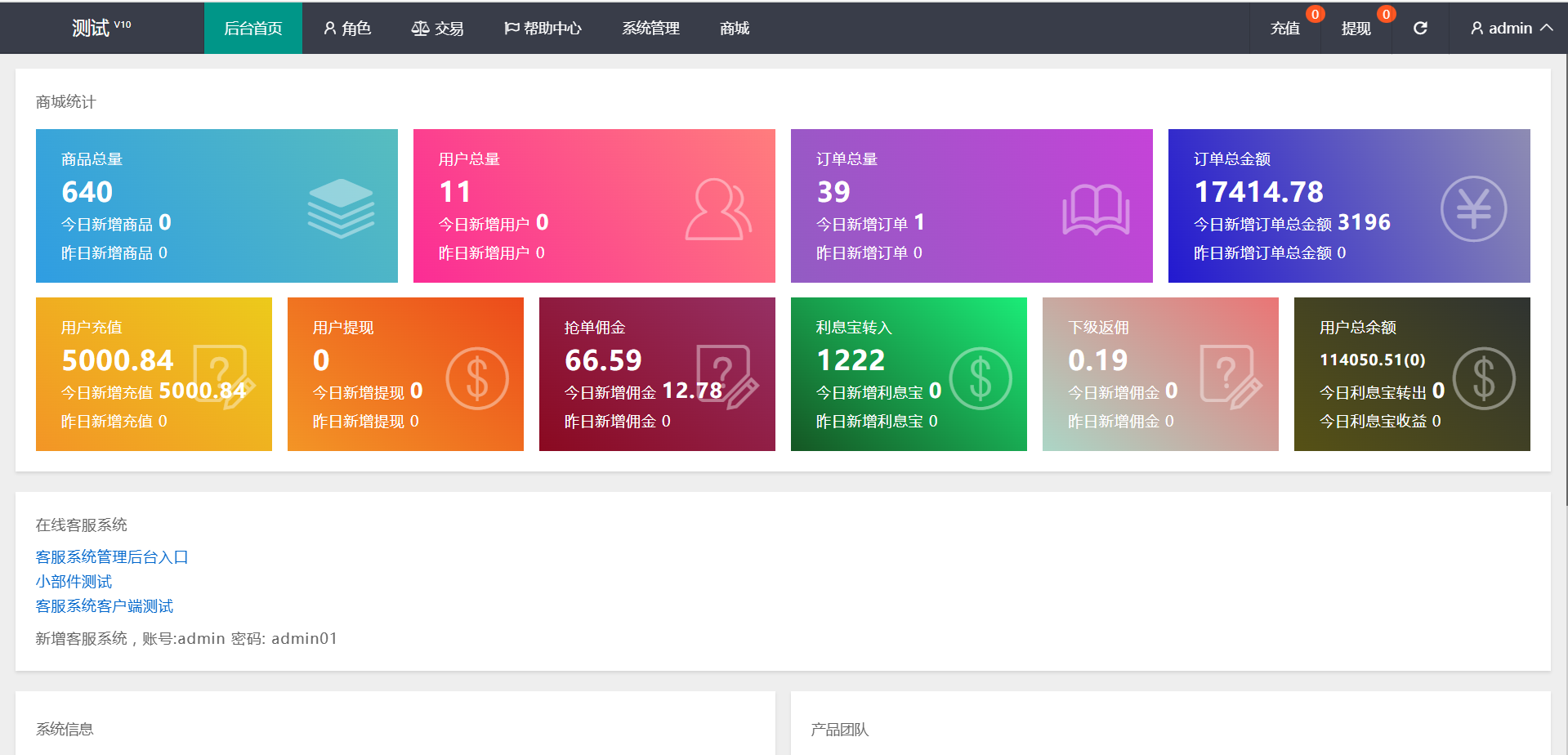Click the 今日新增佣金 12.78 text
This screenshot has width=1568, height=755.
coord(643,391)
